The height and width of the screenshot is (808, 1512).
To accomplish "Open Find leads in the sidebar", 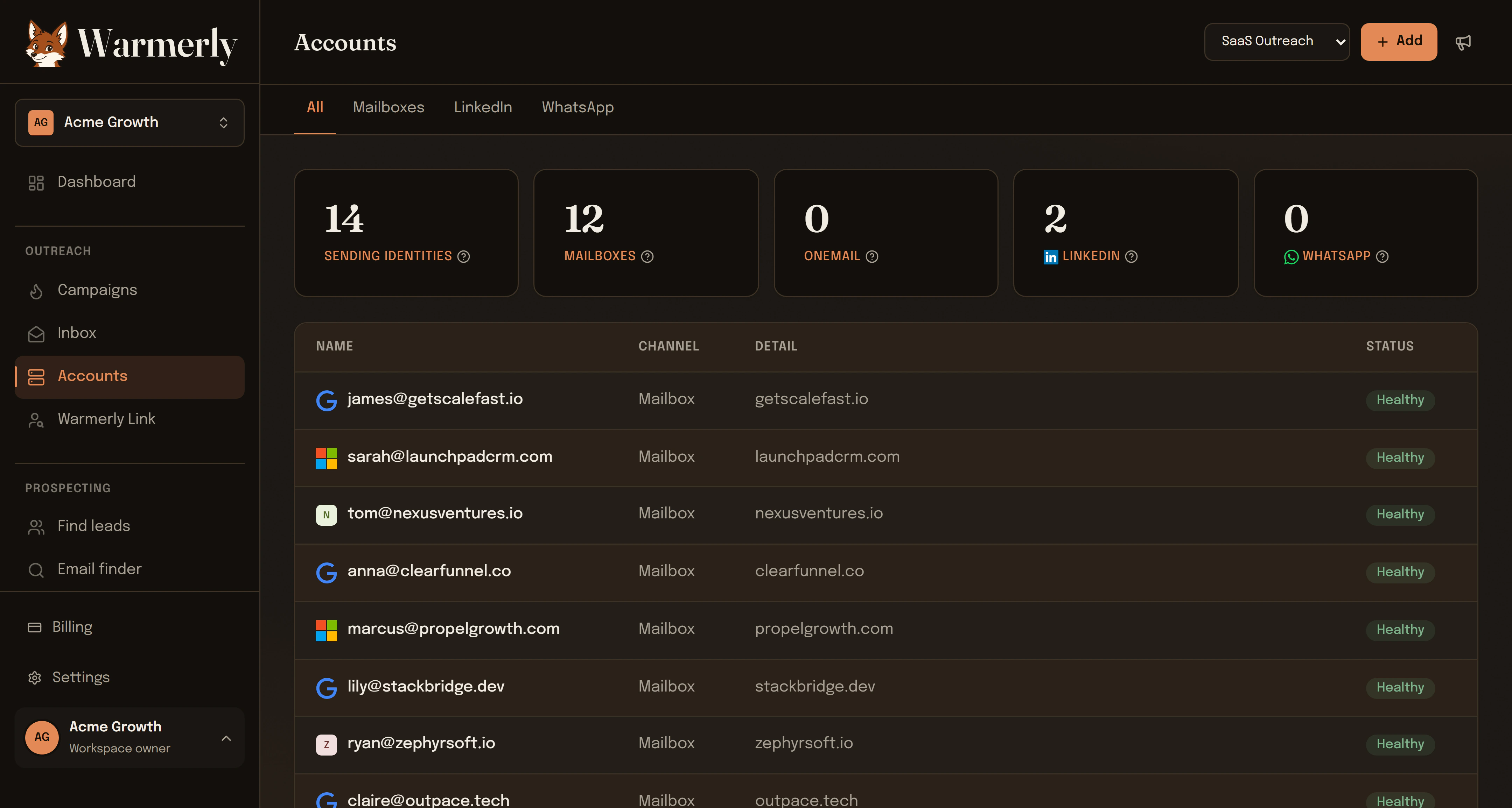I will [x=129, y=526].
